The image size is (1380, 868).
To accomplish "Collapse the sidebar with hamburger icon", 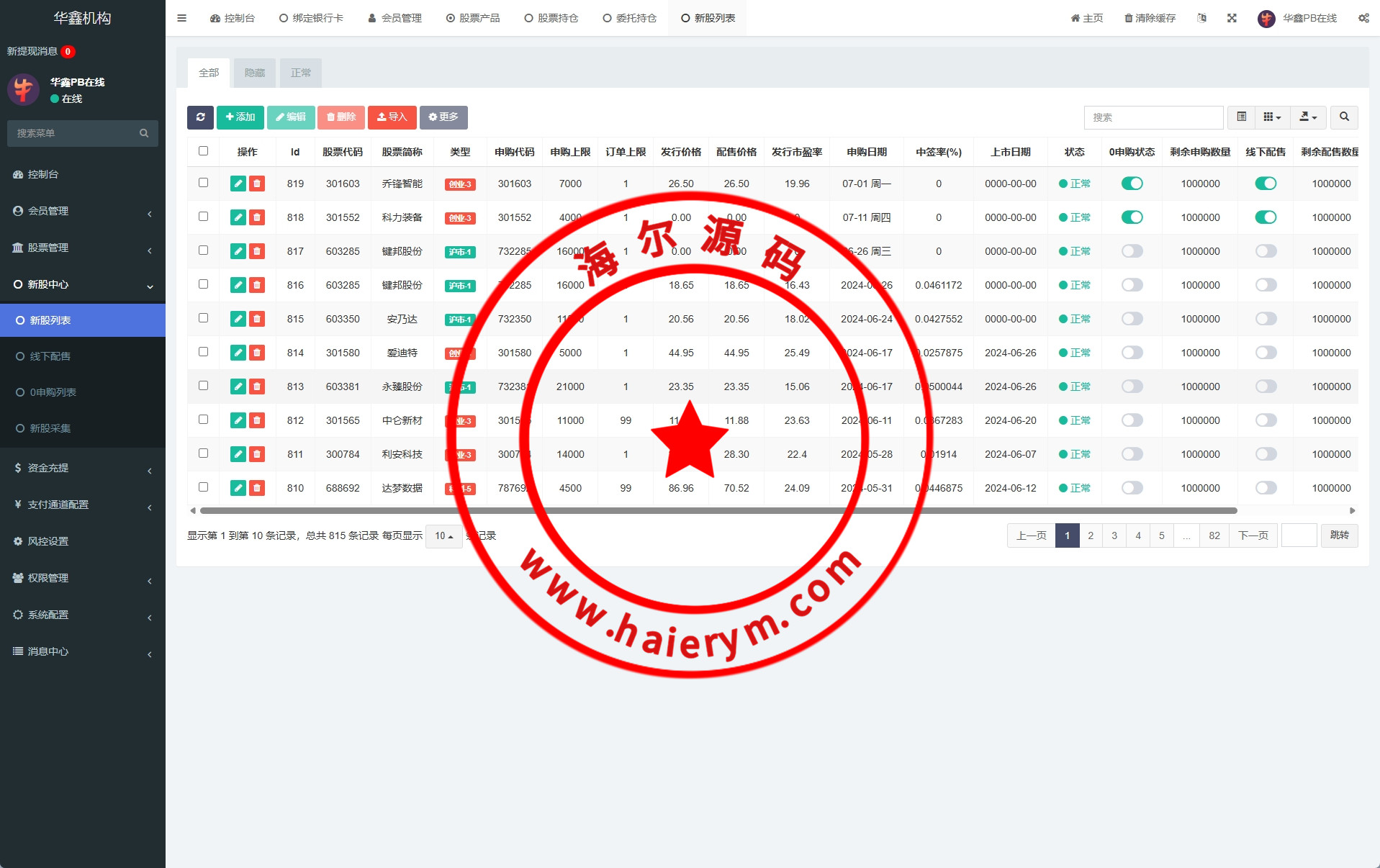I will [x=181, y=18].
